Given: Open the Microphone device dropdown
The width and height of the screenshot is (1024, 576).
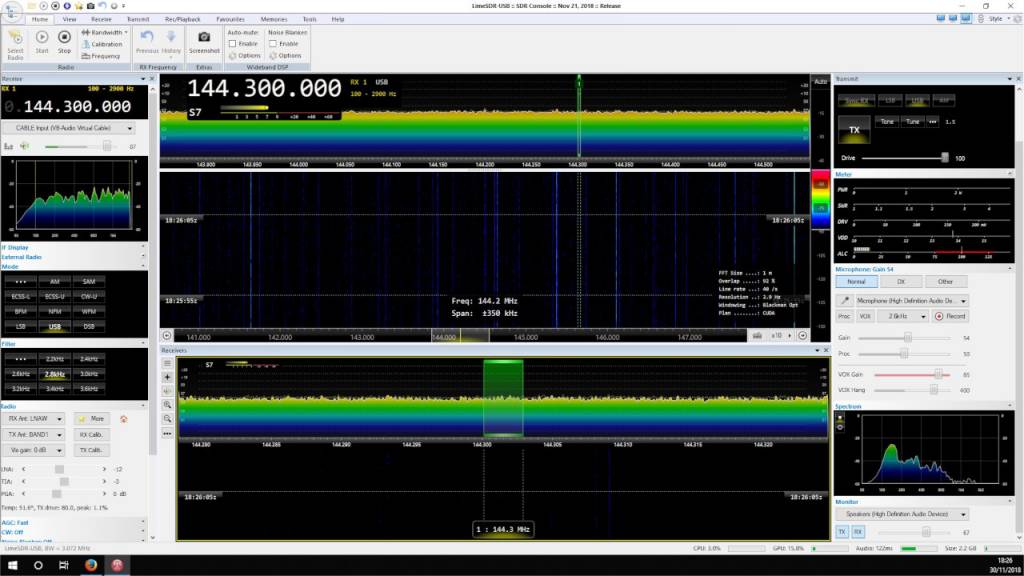Looking at the screenshot, I should (910, 300).
